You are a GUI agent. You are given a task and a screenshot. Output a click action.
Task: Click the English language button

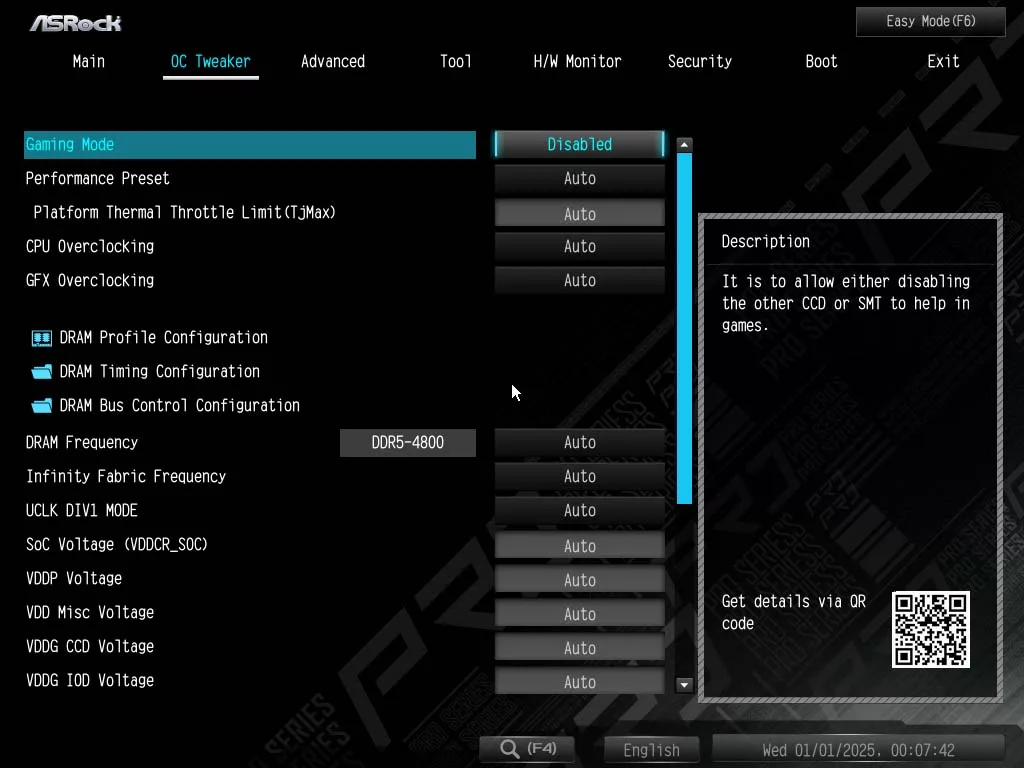coord(651,750)
